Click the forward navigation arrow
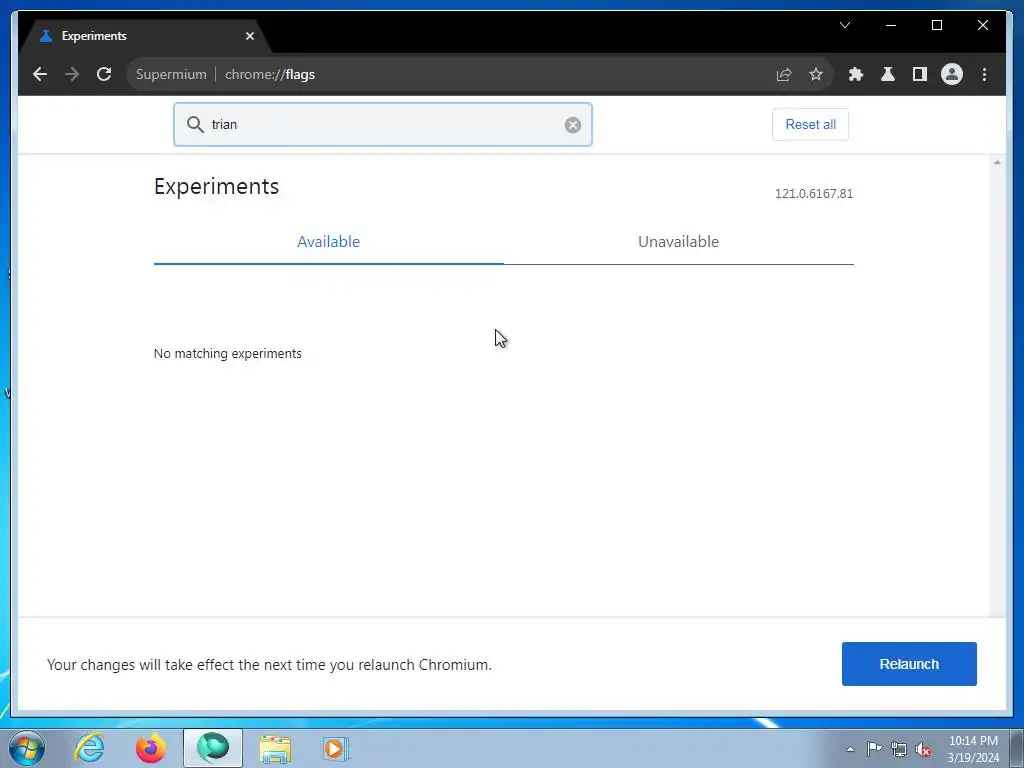This screenshot has height=768, width=1024. tap(72, 74)
